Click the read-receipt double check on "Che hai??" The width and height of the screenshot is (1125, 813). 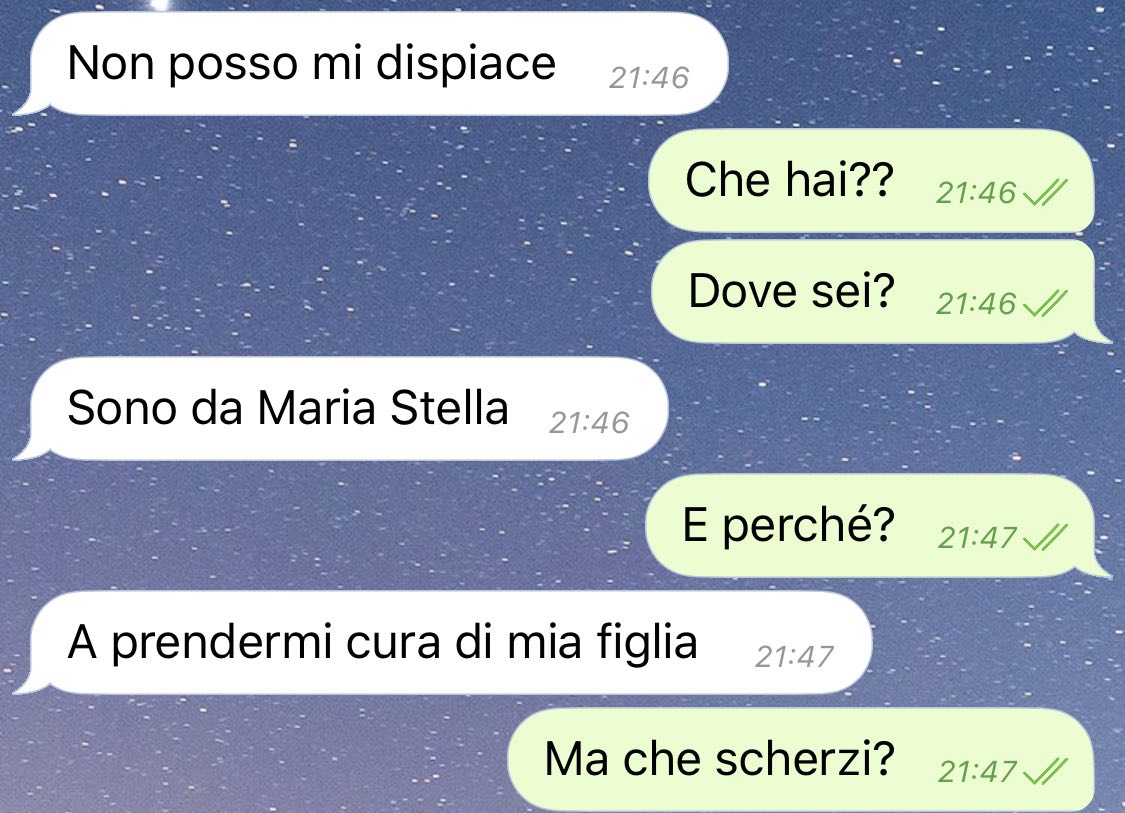pyautogui.click(x=1045, y=192)
